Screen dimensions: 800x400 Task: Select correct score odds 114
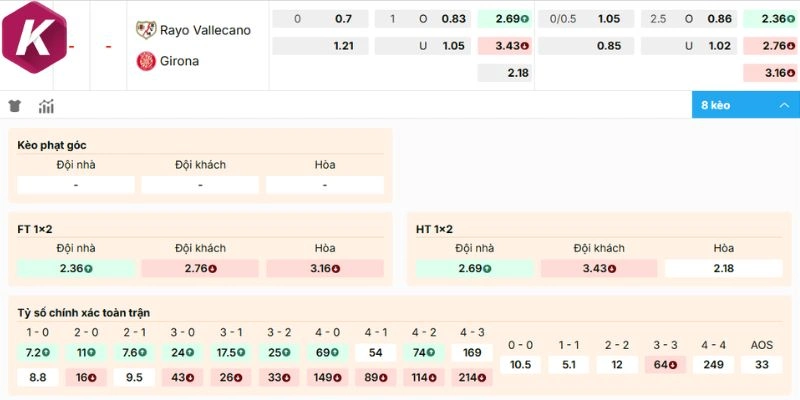(423, 378)
